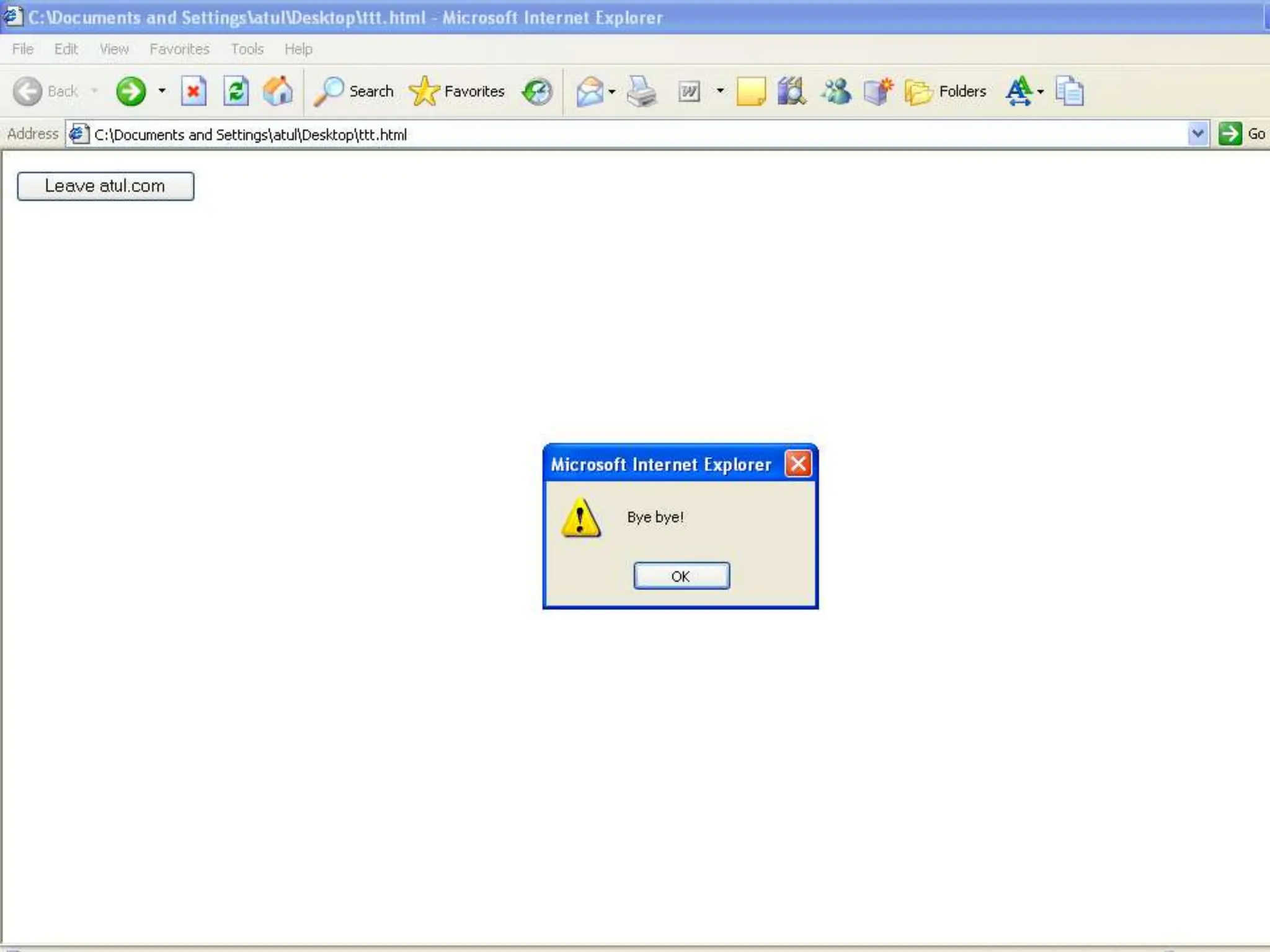Screen dimensions: 1270x952
Task: Click the Refresh page icon
Action: click(236, 92)
